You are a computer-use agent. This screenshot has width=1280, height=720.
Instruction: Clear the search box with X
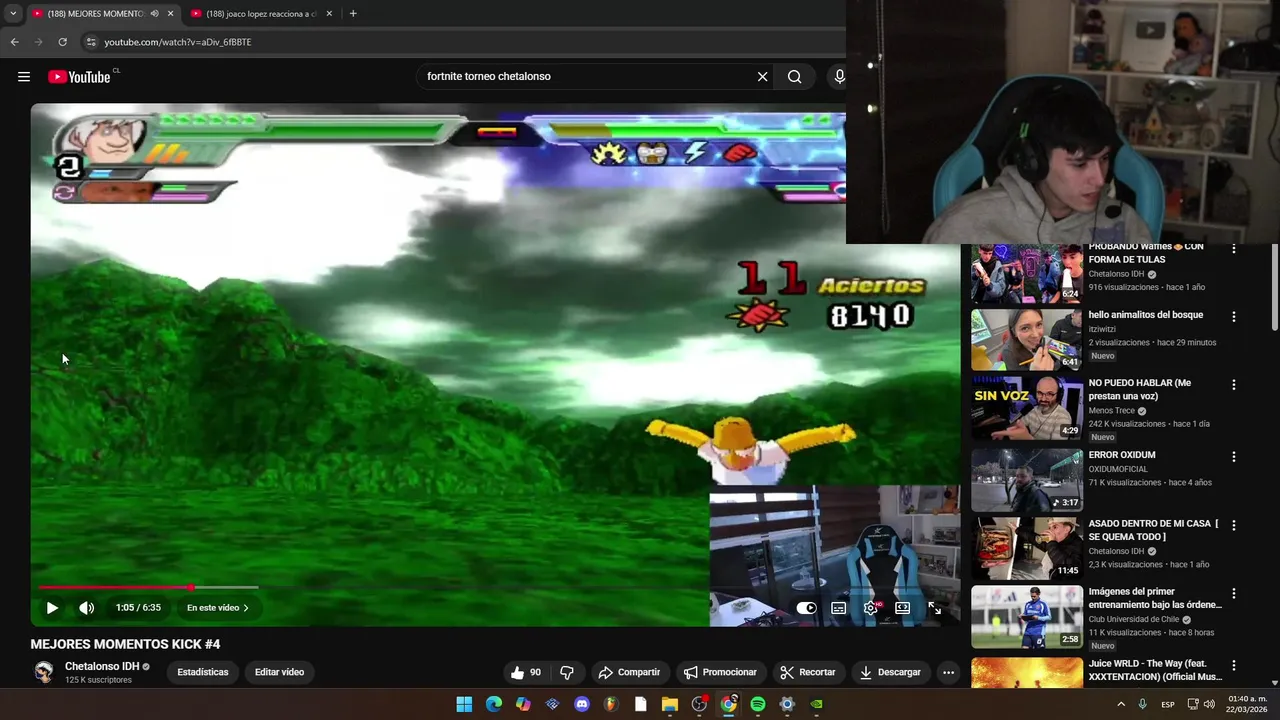(x=762, y=77)
